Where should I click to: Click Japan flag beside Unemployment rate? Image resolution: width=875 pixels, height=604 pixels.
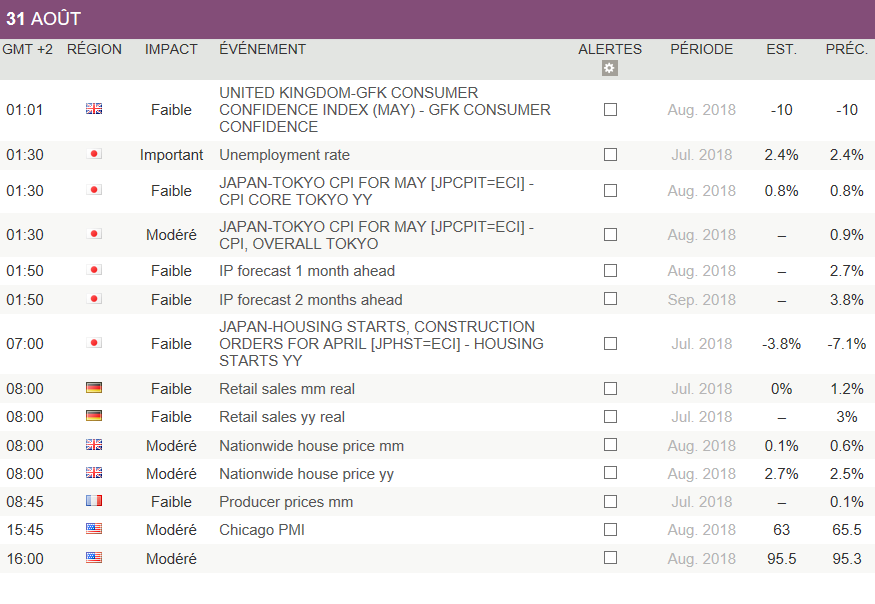94,155
